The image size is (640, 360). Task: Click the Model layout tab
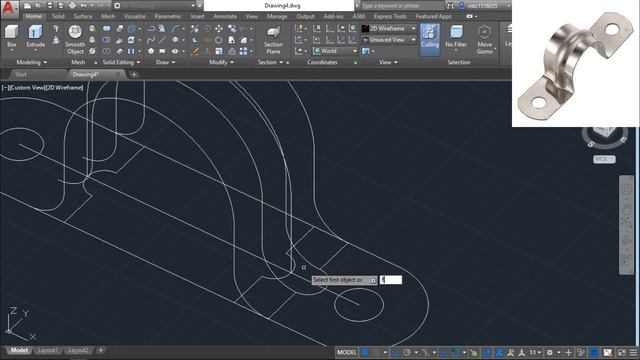(19, 350)
